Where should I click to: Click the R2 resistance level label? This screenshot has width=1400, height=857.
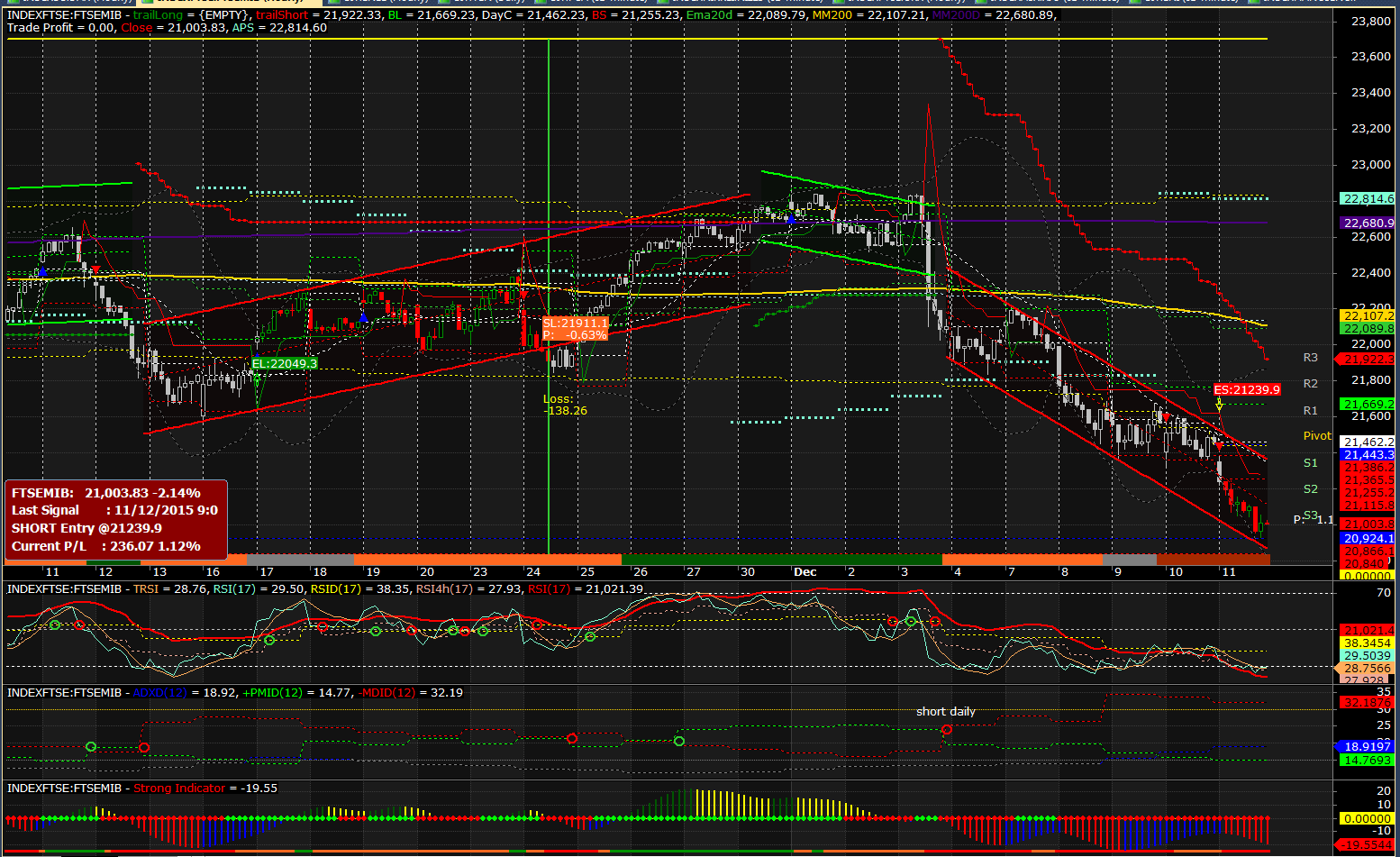click(1310, 384)
